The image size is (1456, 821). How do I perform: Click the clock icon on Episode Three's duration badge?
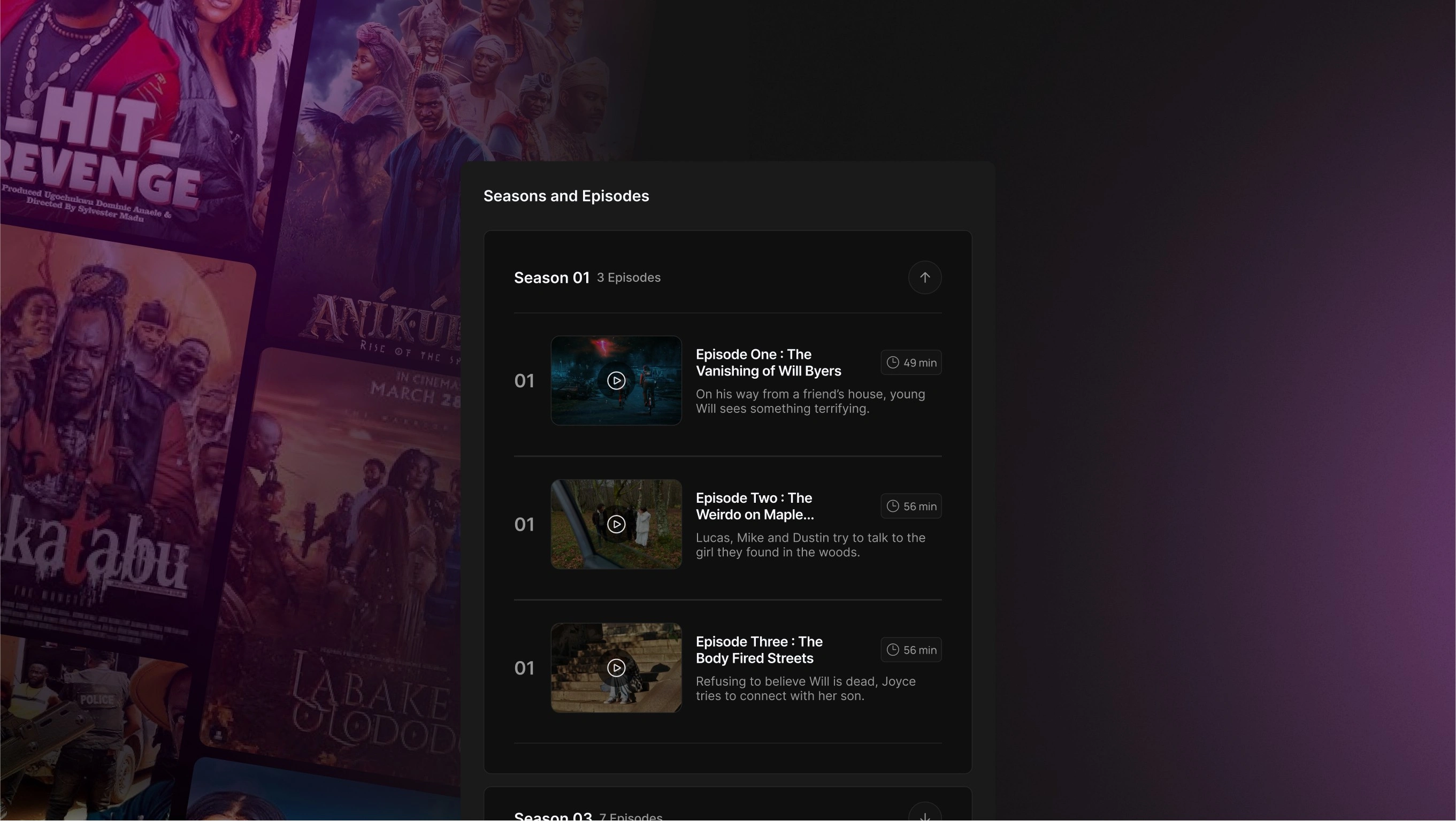click(892, 650)
